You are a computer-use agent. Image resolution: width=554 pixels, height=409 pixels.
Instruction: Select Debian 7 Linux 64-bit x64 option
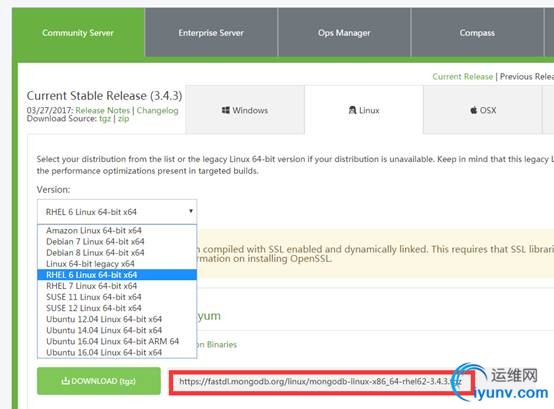pos(117,242)
